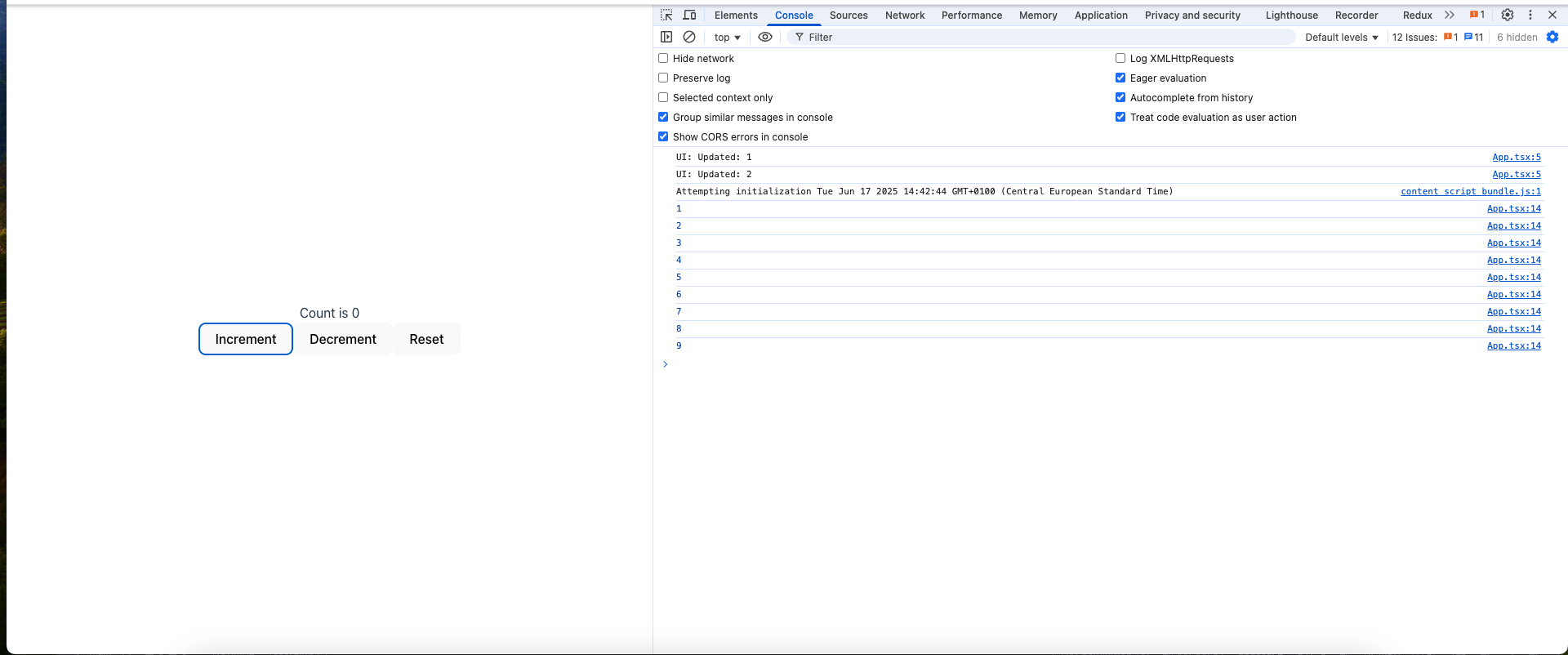Open the Elements tab
Viewport: 1568px width, 655px height.
[x=736, y=15]
